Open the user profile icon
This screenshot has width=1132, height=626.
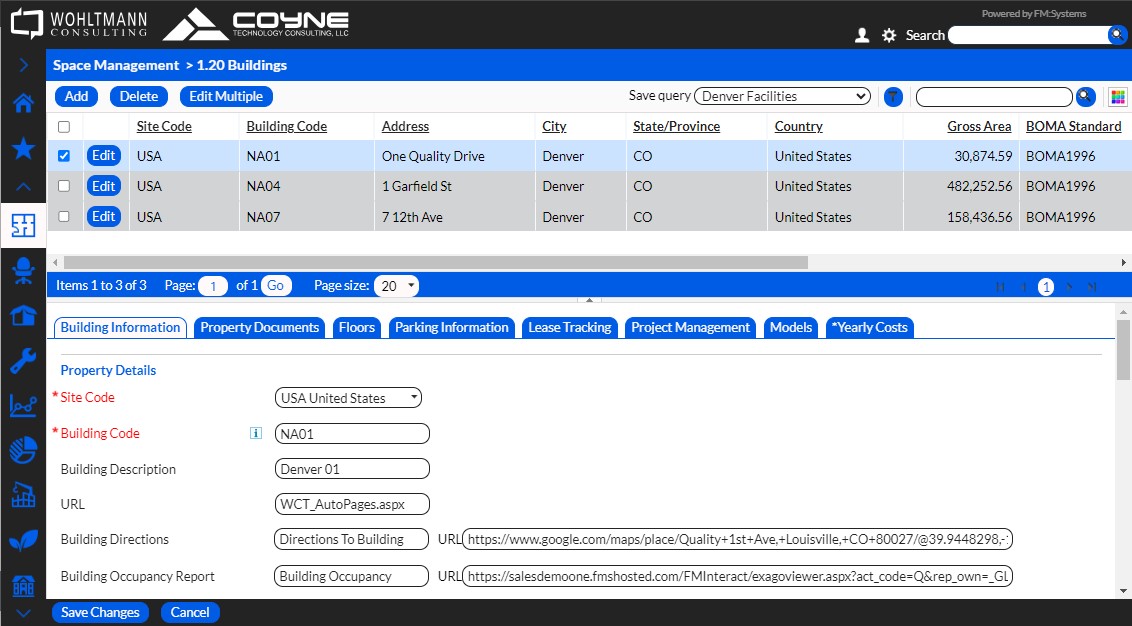pos(862,35)
